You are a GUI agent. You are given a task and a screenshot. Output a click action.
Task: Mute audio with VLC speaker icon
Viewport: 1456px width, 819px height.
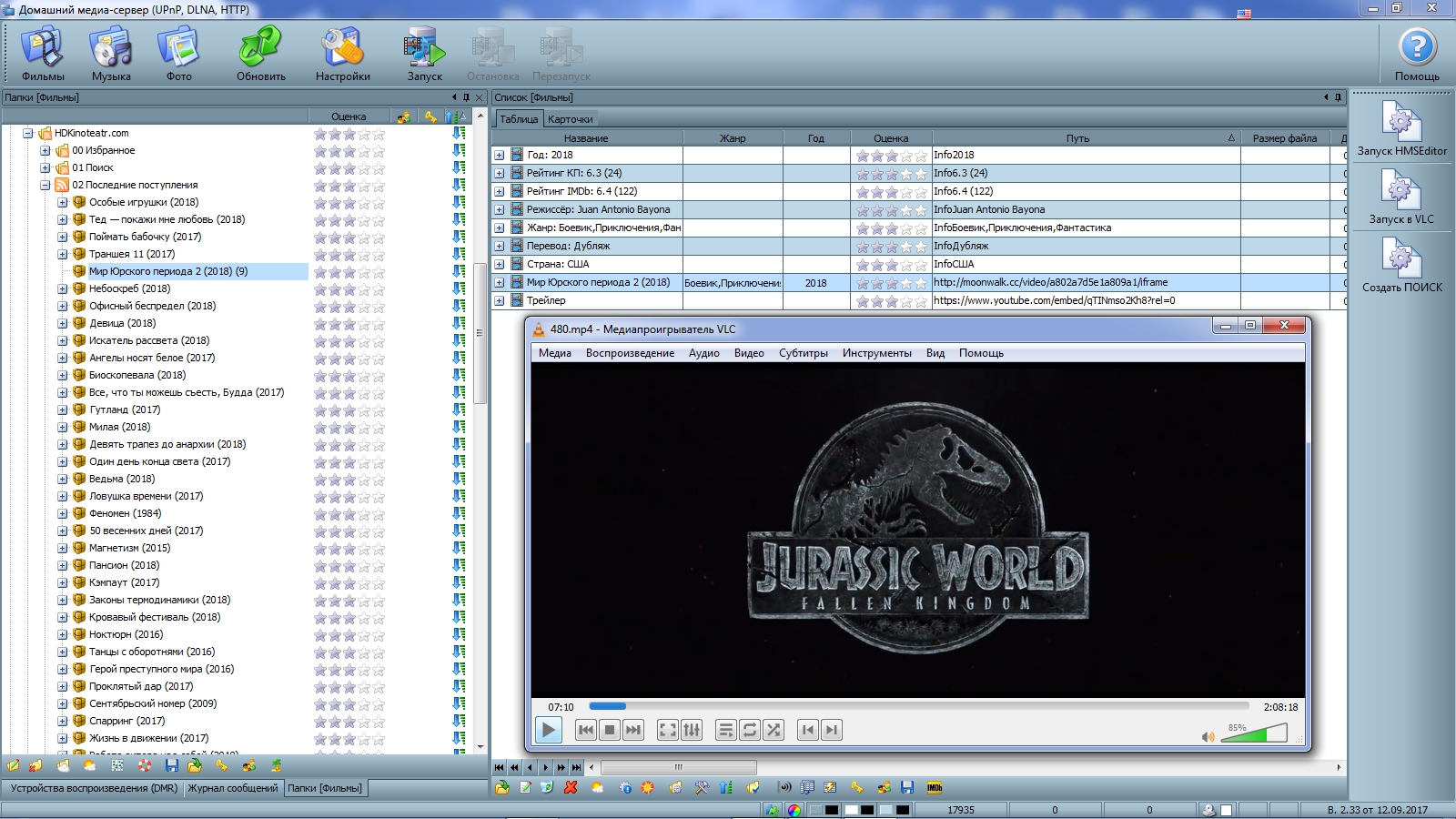[x=1208, y=736]
